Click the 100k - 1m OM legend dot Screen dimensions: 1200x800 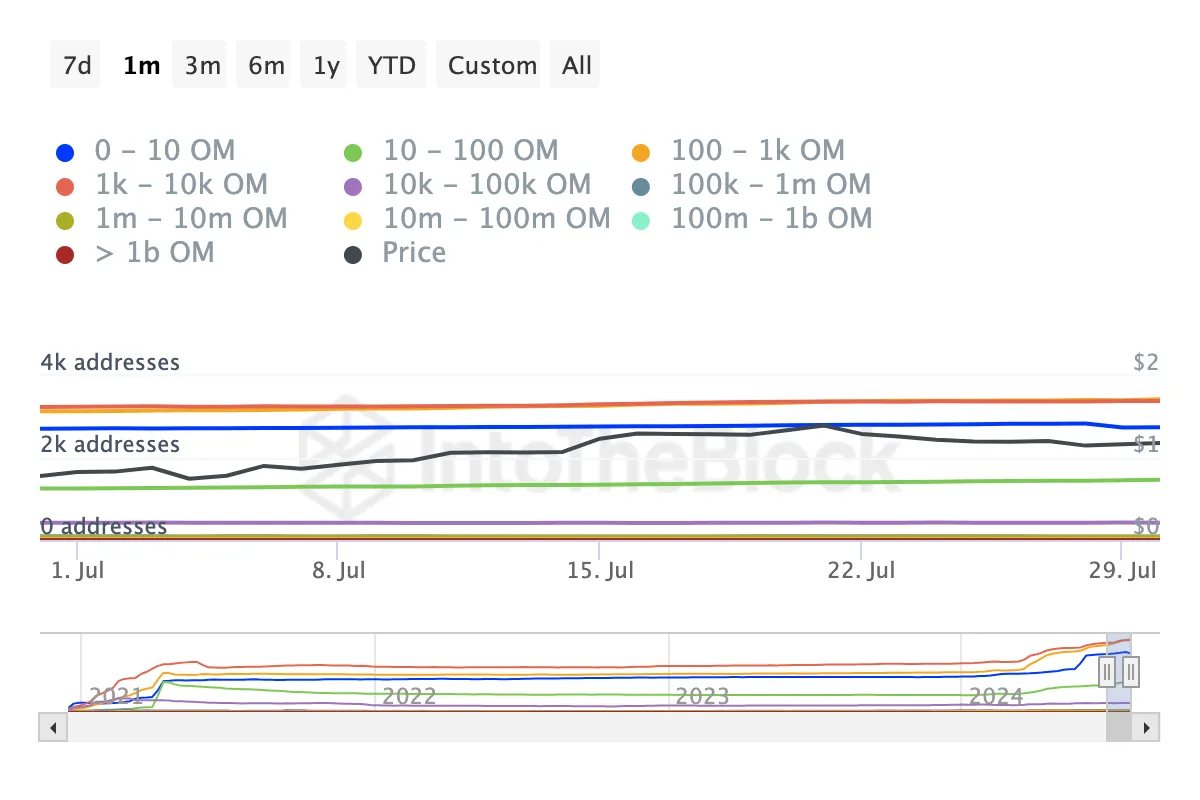pyautogui.click(x=641, y=186)
